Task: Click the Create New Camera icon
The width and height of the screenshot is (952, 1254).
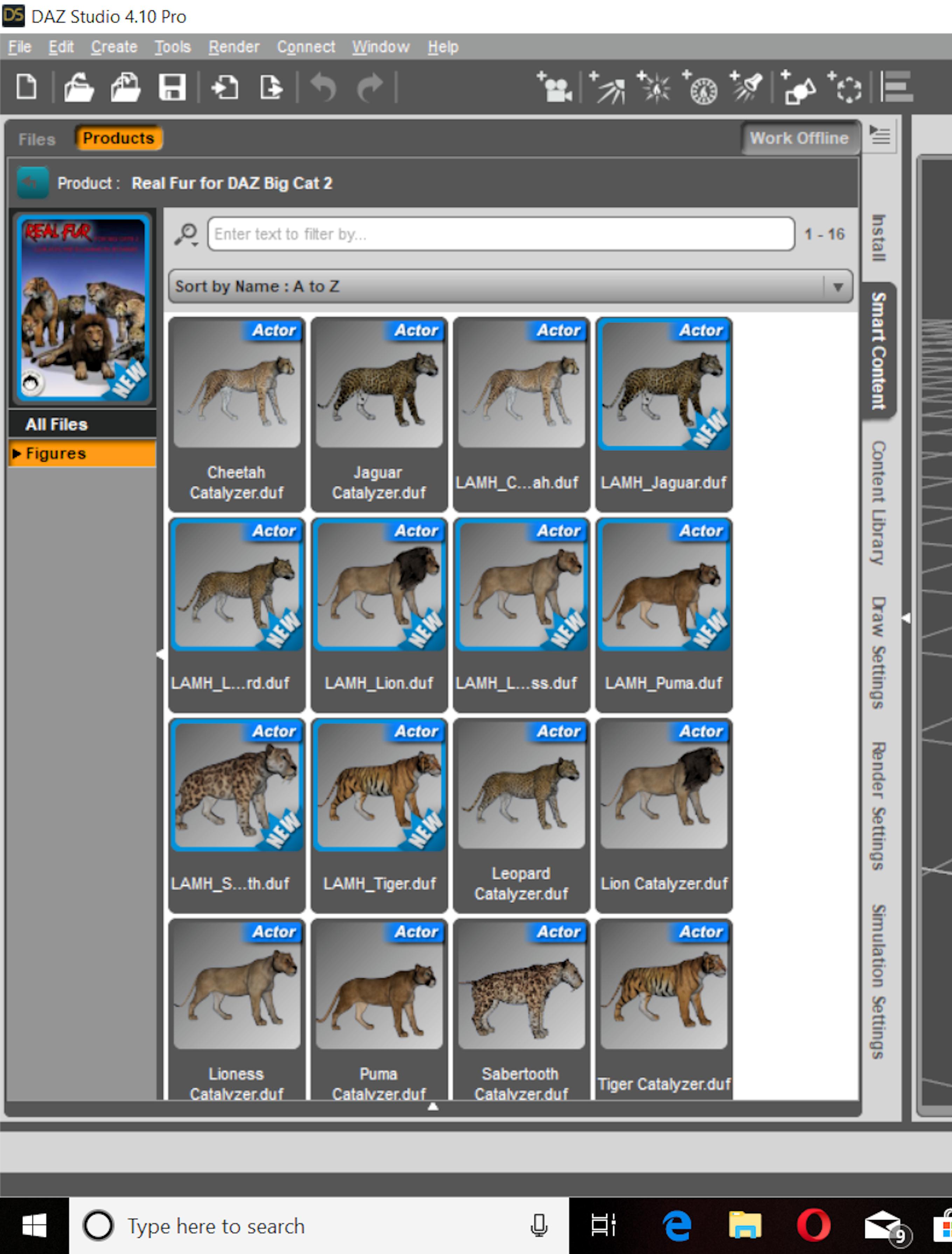Action: point(555,88)
